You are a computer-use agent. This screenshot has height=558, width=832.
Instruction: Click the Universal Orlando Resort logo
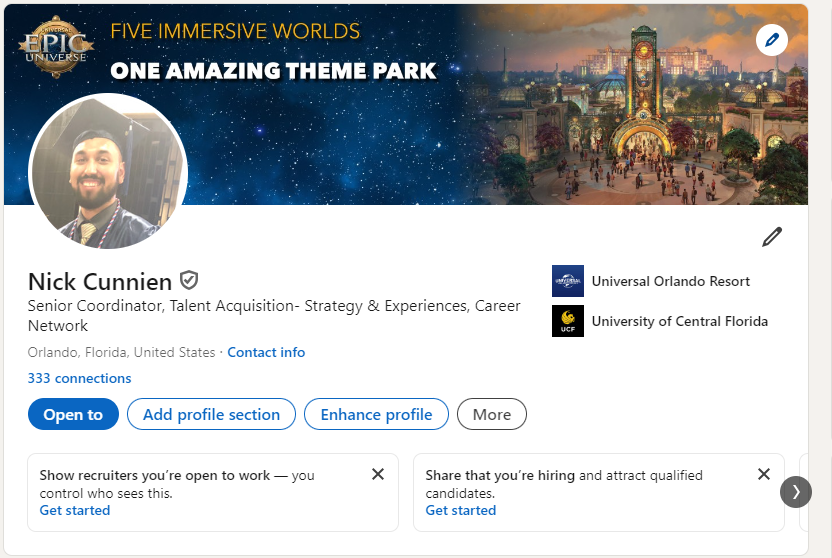coord(568,281)
